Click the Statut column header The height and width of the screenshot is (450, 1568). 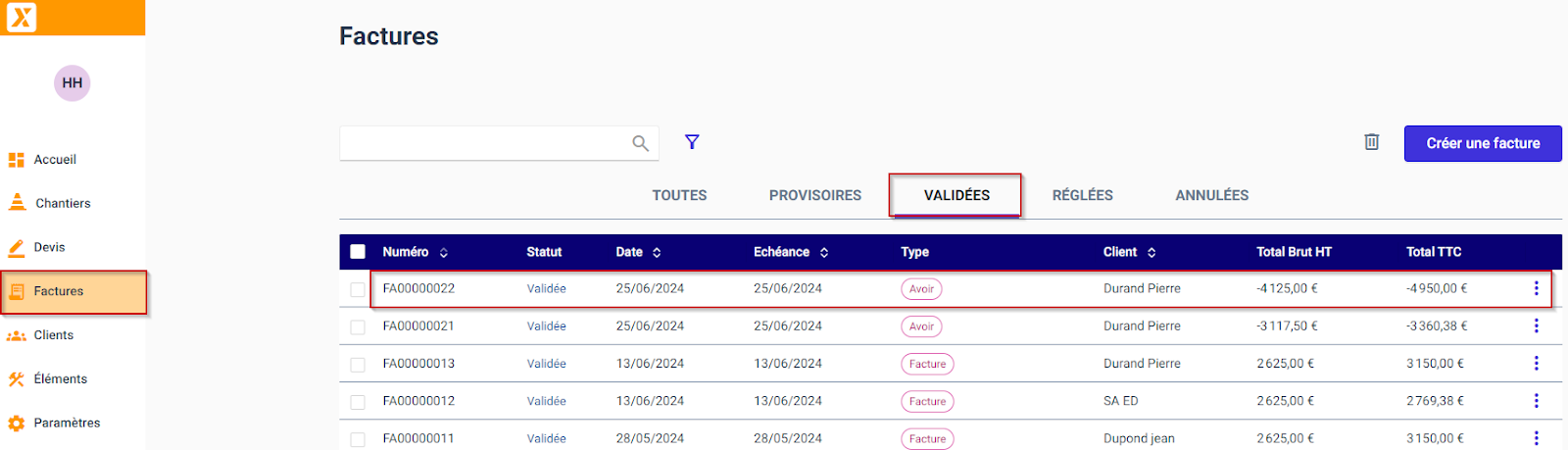(x=544, y=252)
